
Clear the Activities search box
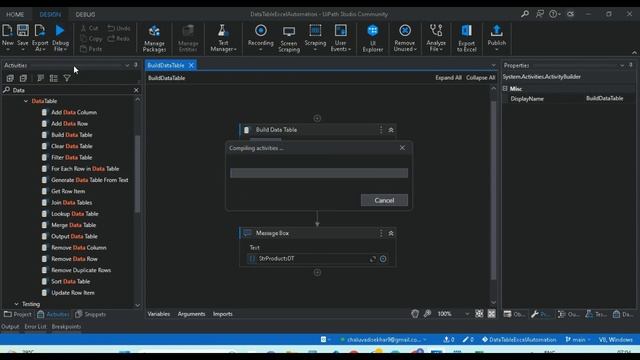(136, 90)
